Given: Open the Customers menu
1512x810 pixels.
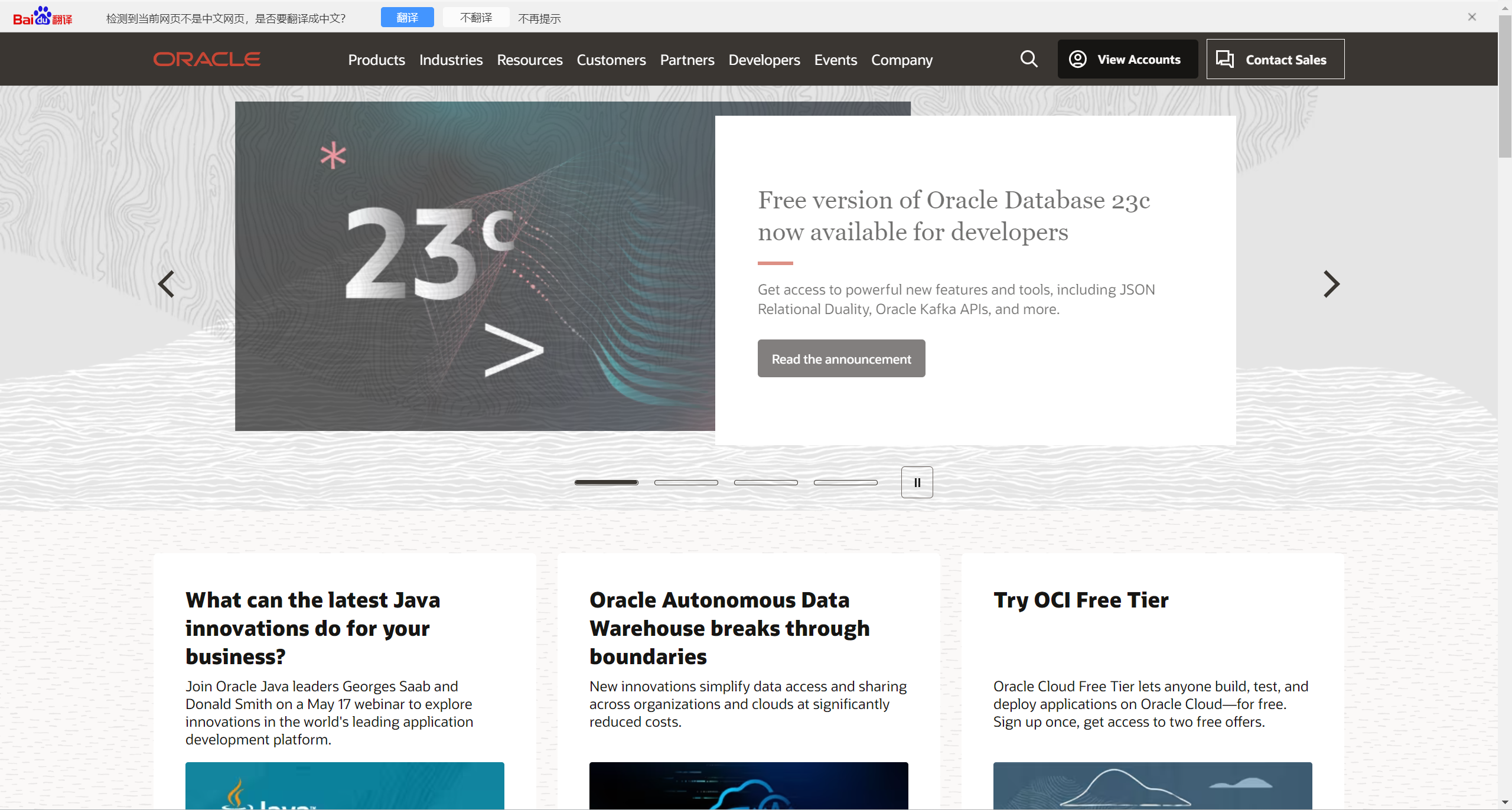Looking at the screenshot, I should tap(611, 60).
